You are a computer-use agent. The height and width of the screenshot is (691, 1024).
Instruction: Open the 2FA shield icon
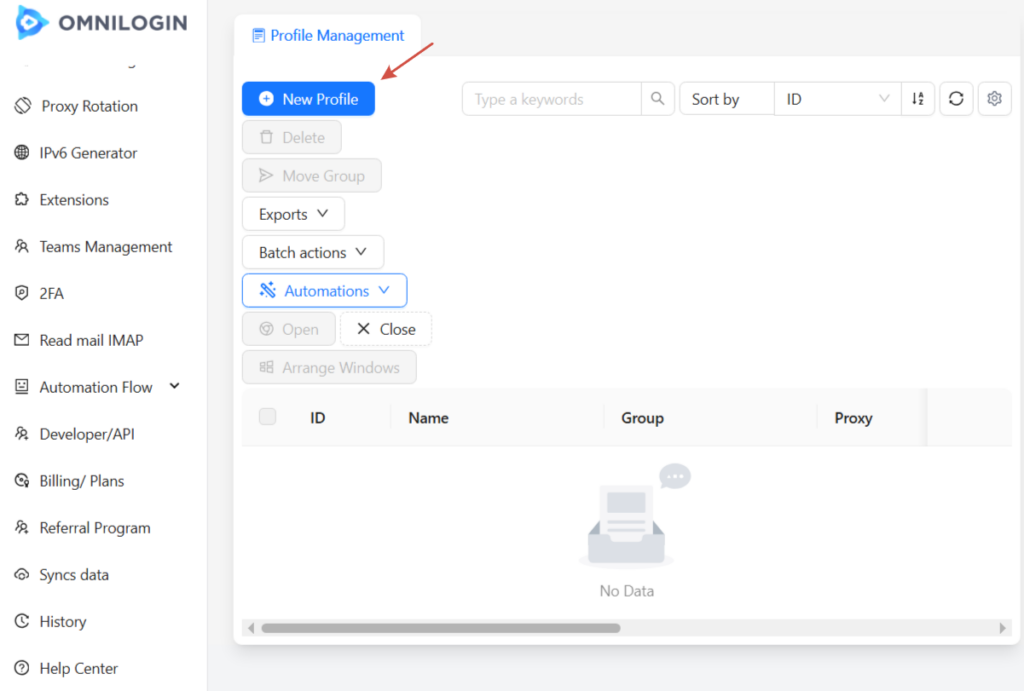tap(21, 293)
